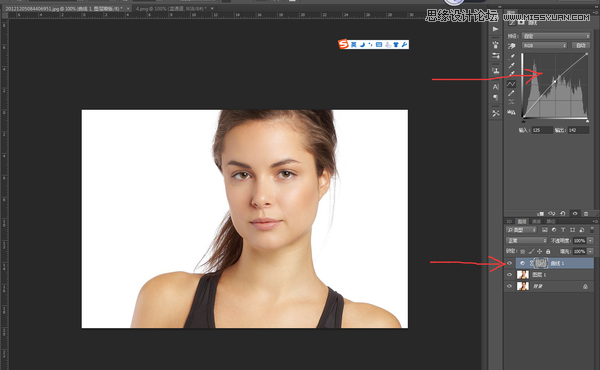Pick the white point eyedropper in Curves

click(x=511, y=74)
